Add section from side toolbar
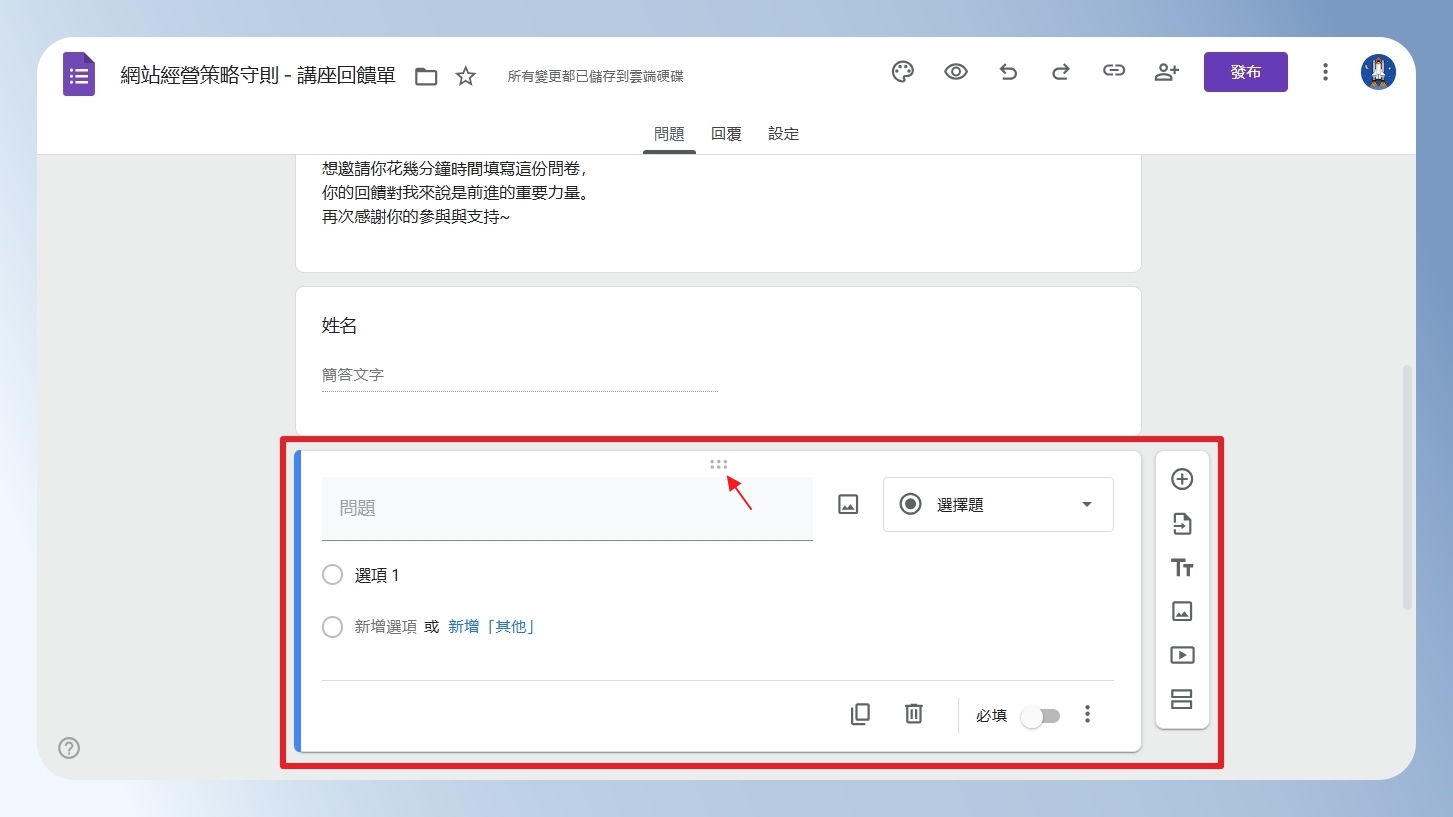The height and width of the screenshot is (817, 1453). (1182, 699)
